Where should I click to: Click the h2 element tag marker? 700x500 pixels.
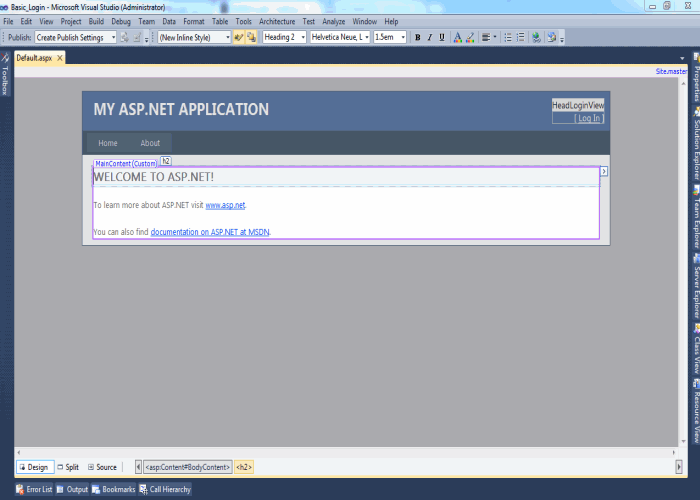166,161
